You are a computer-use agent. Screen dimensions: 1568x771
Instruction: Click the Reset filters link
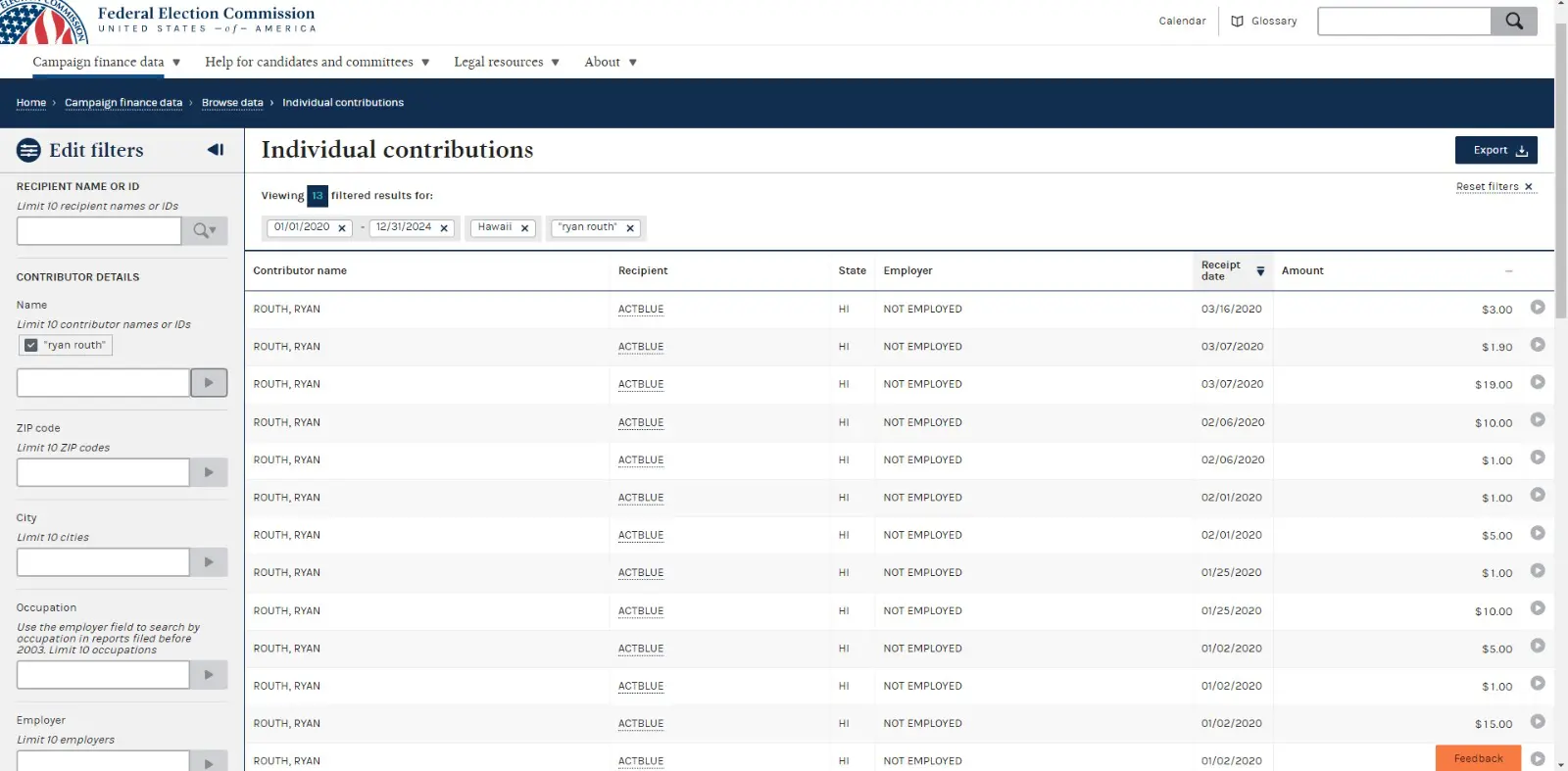coord(1494,186)
